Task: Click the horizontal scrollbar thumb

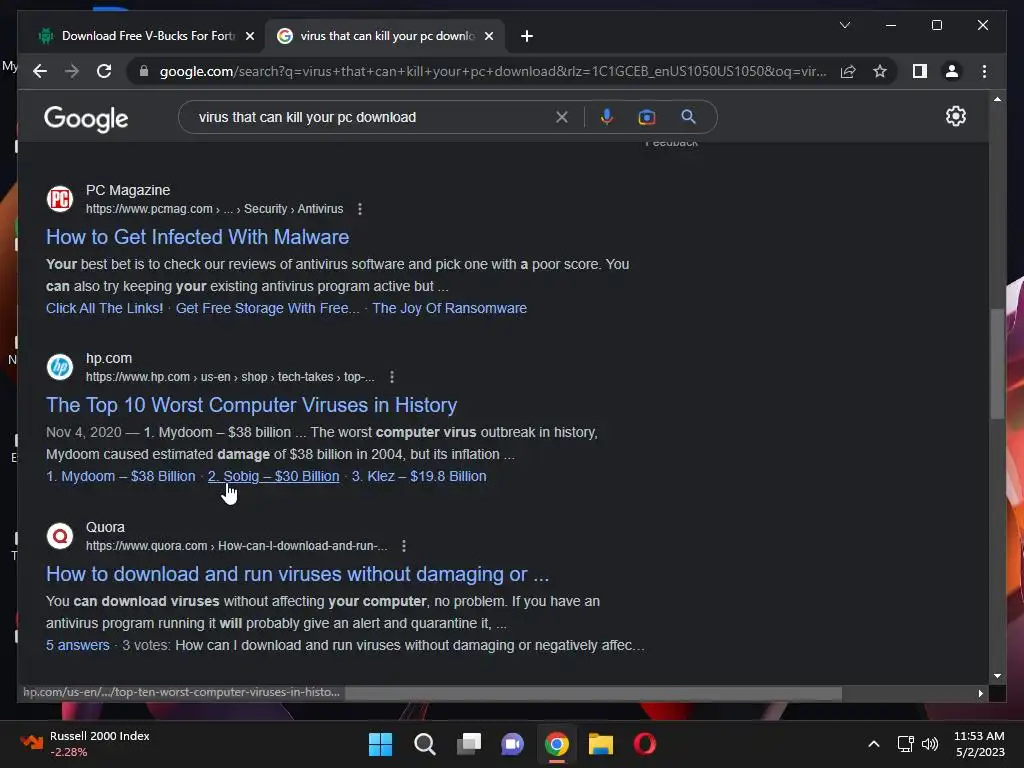Action: coord(593,693)
